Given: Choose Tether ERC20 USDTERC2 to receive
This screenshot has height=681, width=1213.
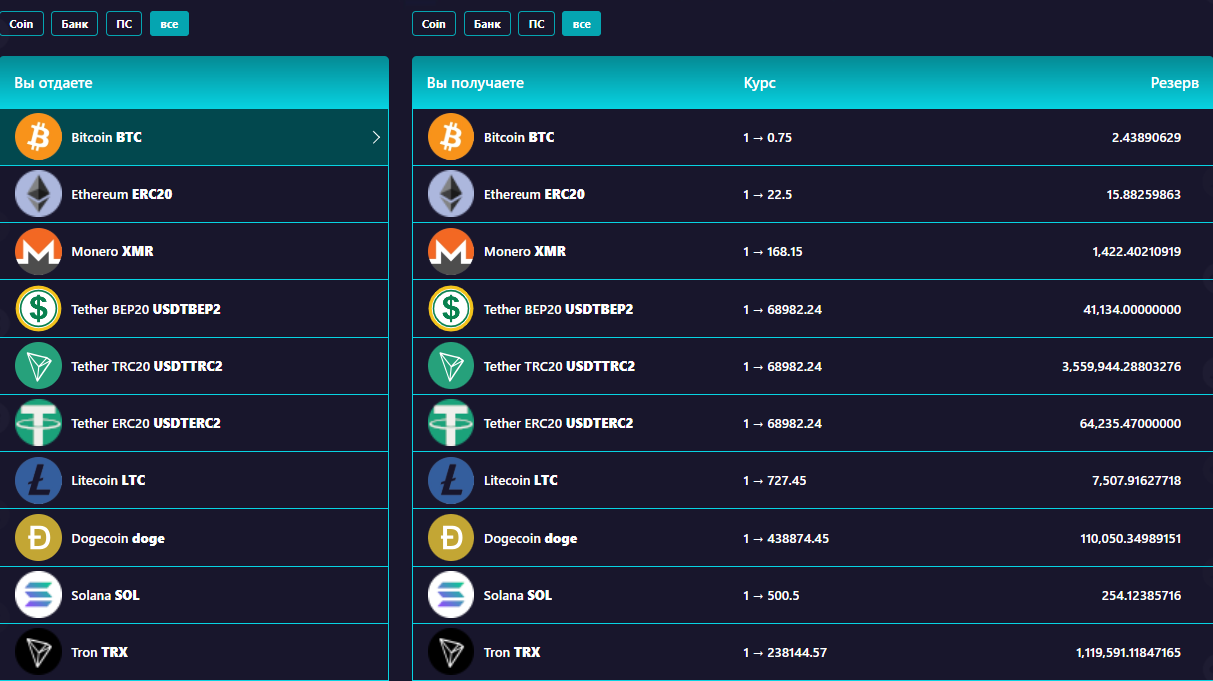Looking at the screenshot, I should click(x=558, y=423).
